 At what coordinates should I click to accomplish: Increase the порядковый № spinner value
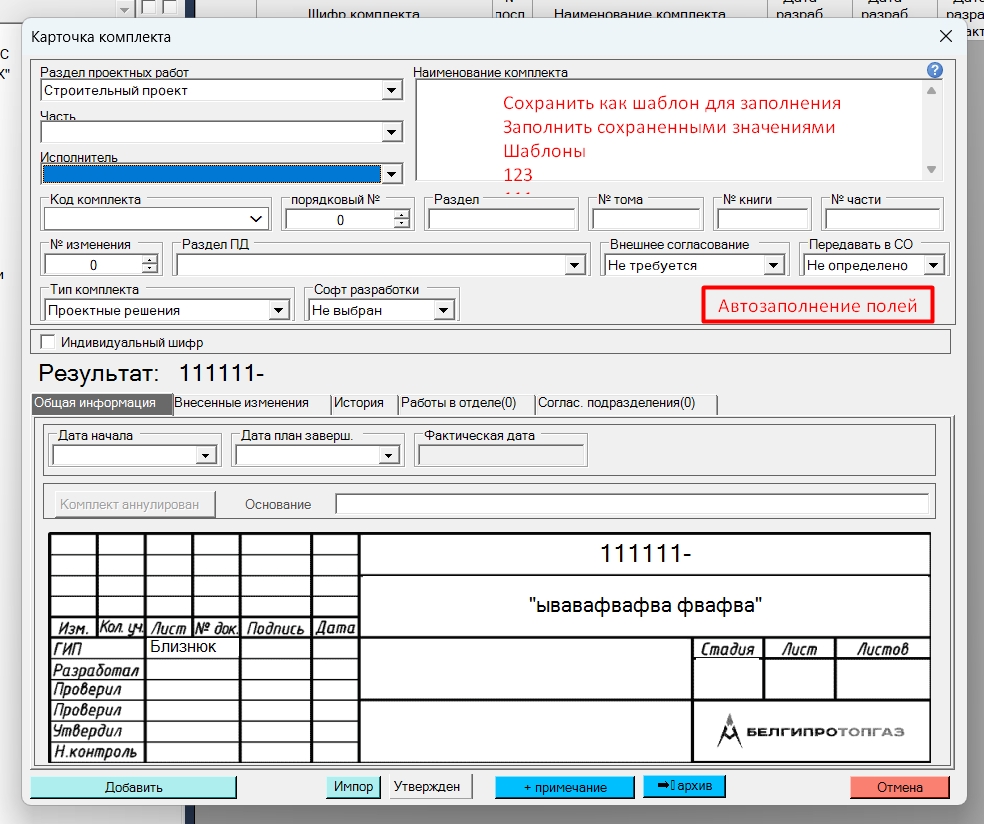402,214
